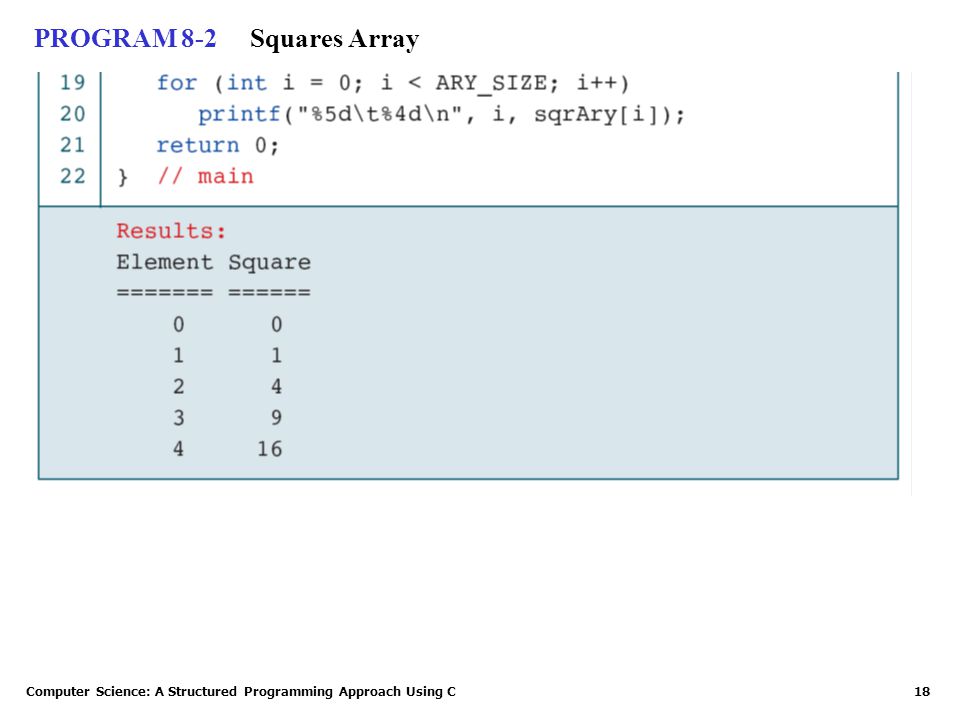Image resolution: width=960 pixels, height=720 pixels.
Task: Select line number 21
Action: tap(72, 145)
